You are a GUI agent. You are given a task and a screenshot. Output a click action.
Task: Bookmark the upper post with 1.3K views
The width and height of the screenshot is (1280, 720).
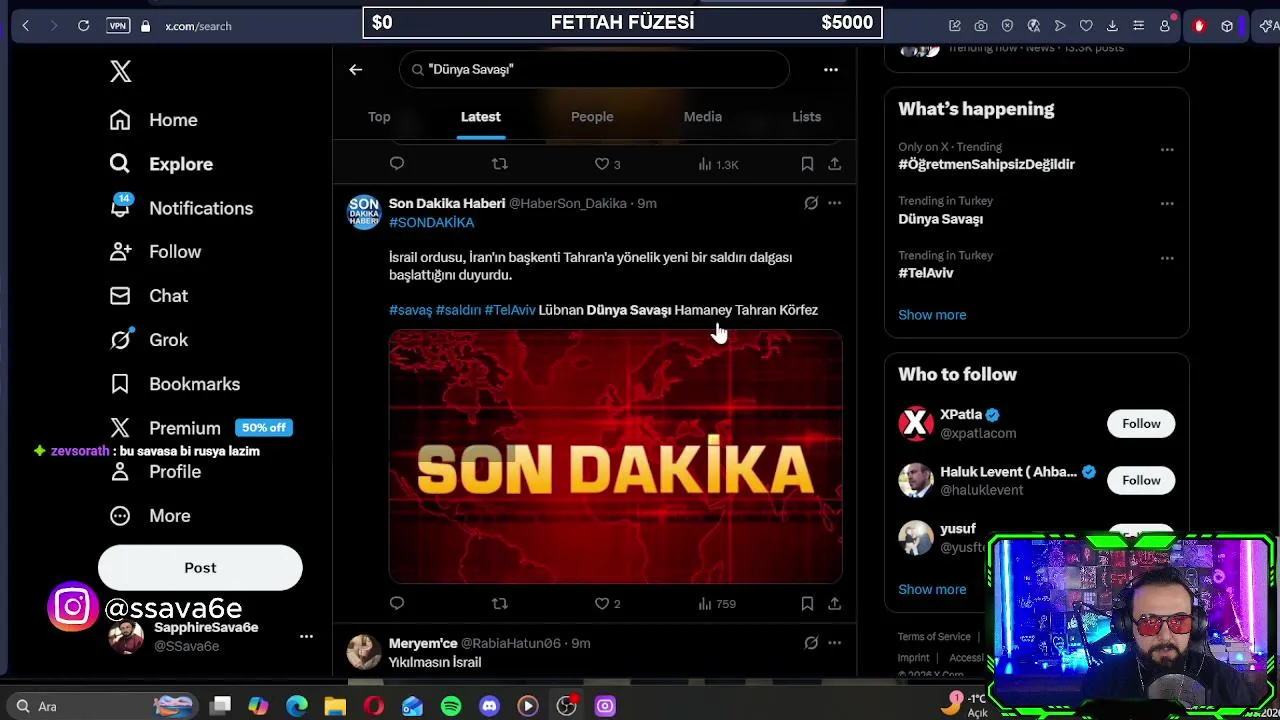click(x=807, y=164)
